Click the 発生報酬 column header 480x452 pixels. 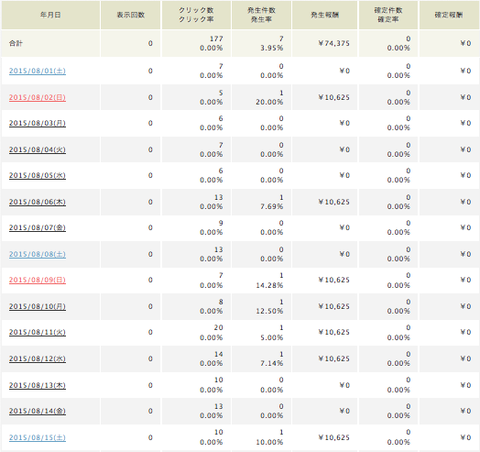coord(325,15)
